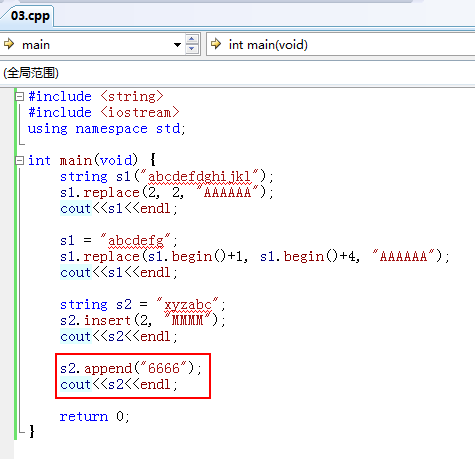Click the down arrow of the scope spinner
475x459 pixels.
tap(191, 49)
